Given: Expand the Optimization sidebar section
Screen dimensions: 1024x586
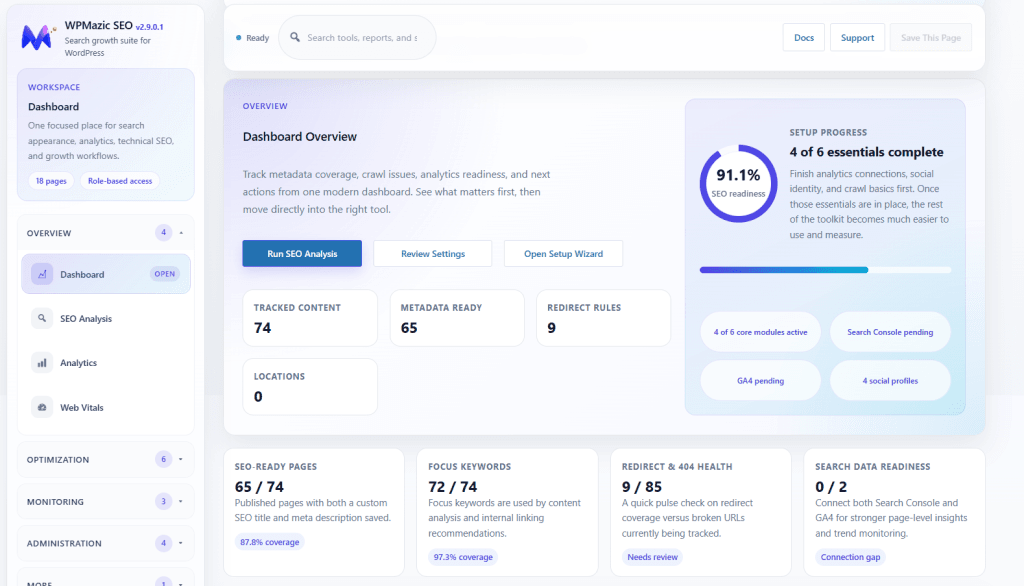Looking at the screenshot, I should coord(106,459).
